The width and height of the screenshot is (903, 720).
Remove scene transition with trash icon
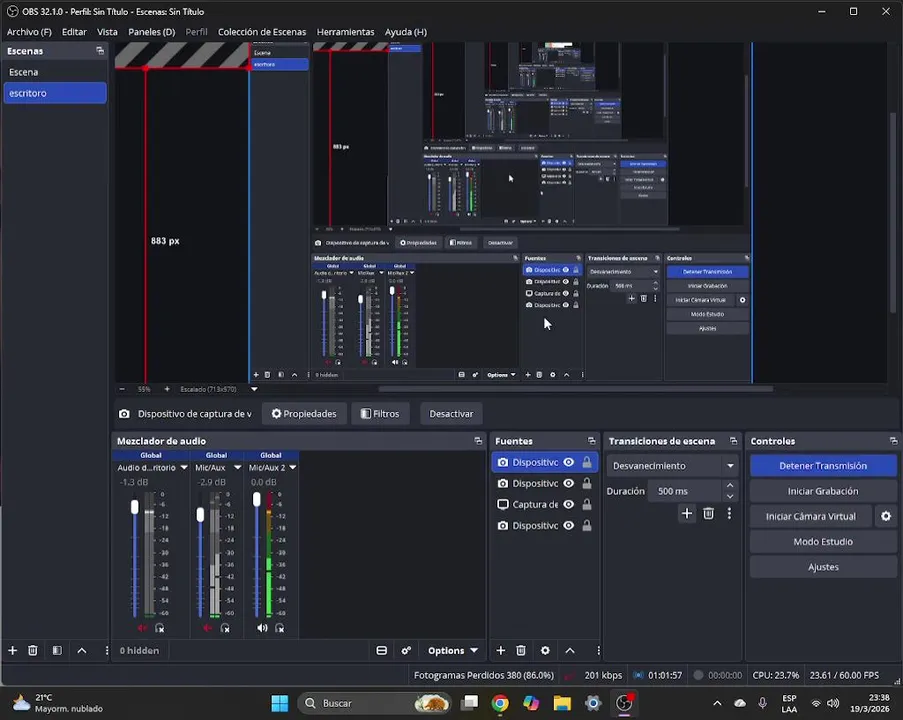[x=708, y=513]
